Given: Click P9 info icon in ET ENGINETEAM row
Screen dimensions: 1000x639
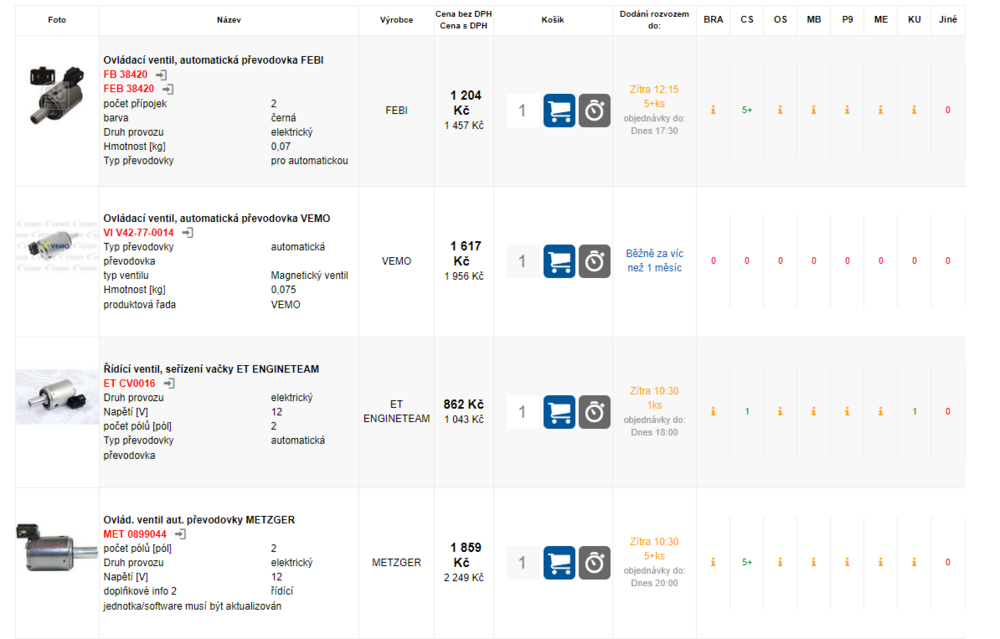Looking at the screenshot, I should (847, 412).
